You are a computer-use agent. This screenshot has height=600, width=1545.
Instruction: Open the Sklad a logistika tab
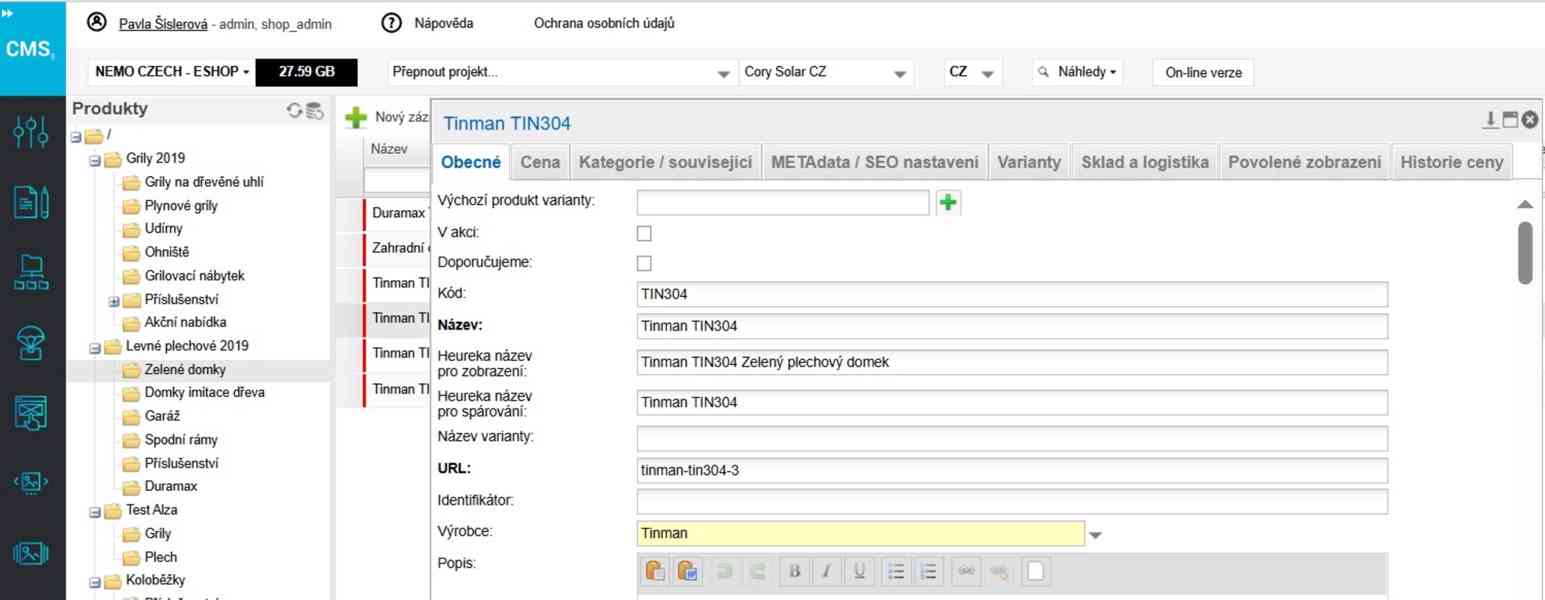[1145, 162]
